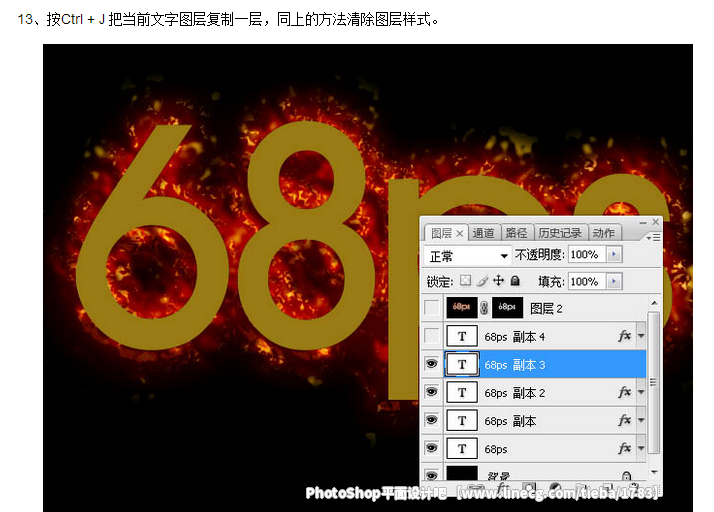Click the lock all padlock icon
The height and width of the screenshot is (512, 714).
tap(515, 282)
